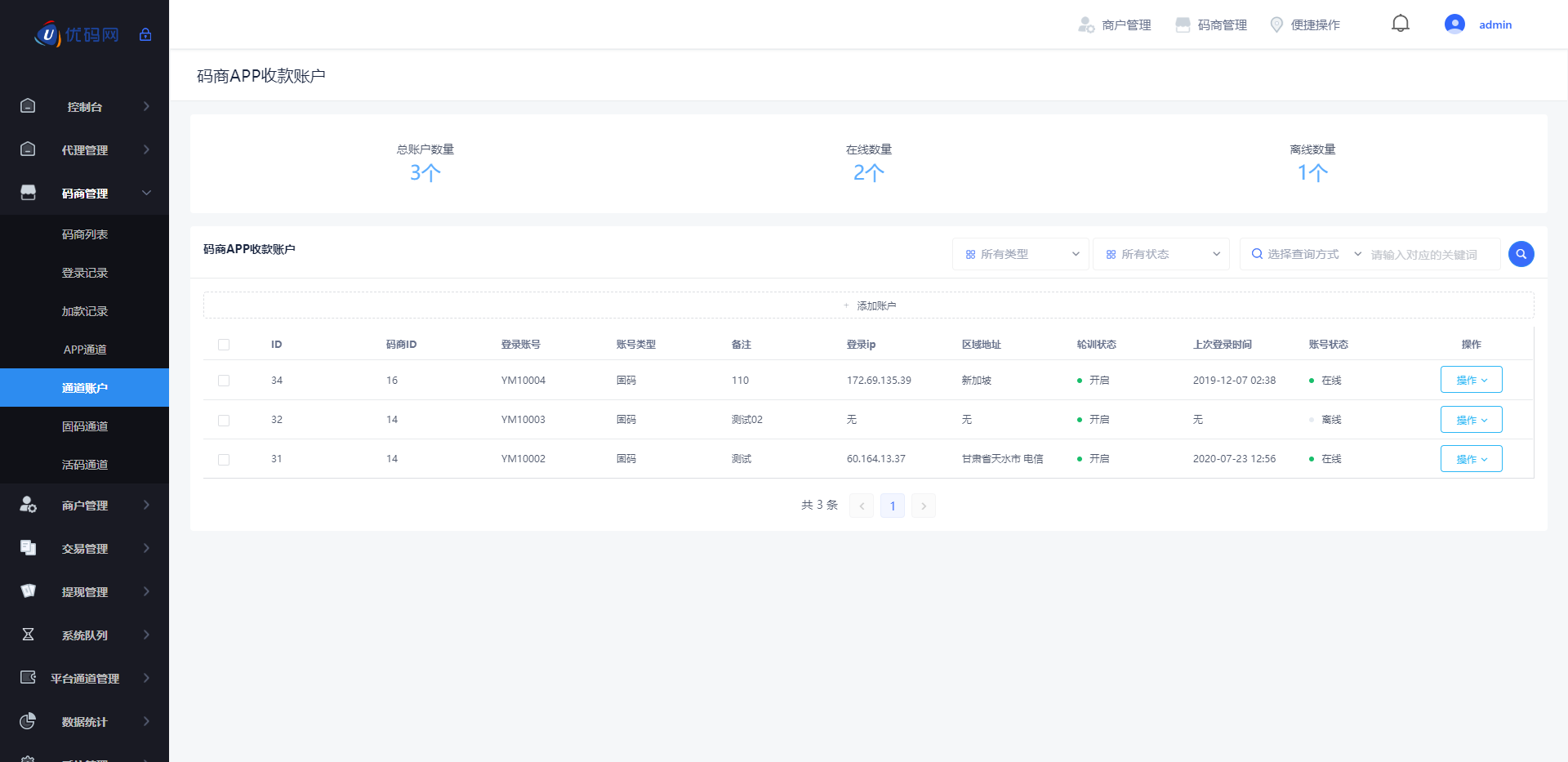Open the 所有状态 filter dropdown
This screenshot has height=762, width=1568.
pyautogui.click(x=1161, y=254)
